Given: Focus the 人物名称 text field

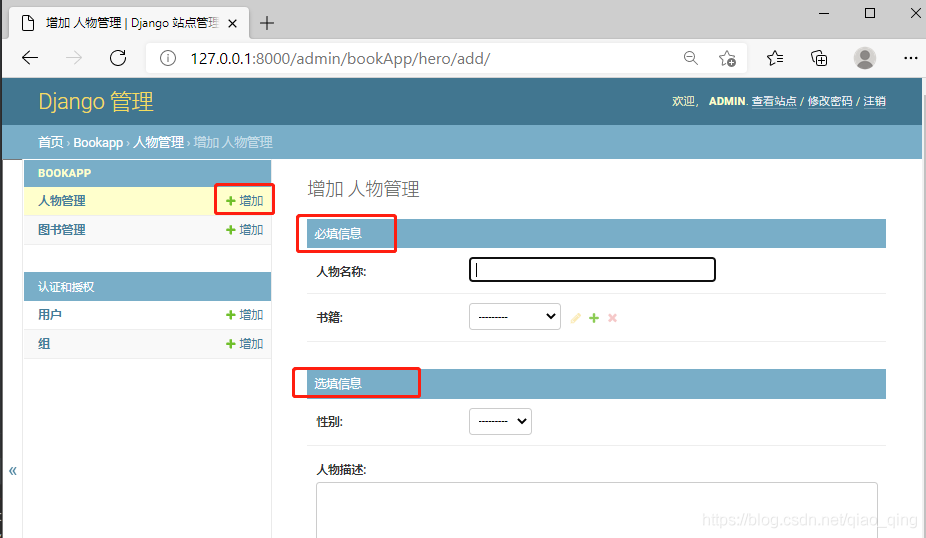Looking at the screenshot, I should tap(592, 270).
